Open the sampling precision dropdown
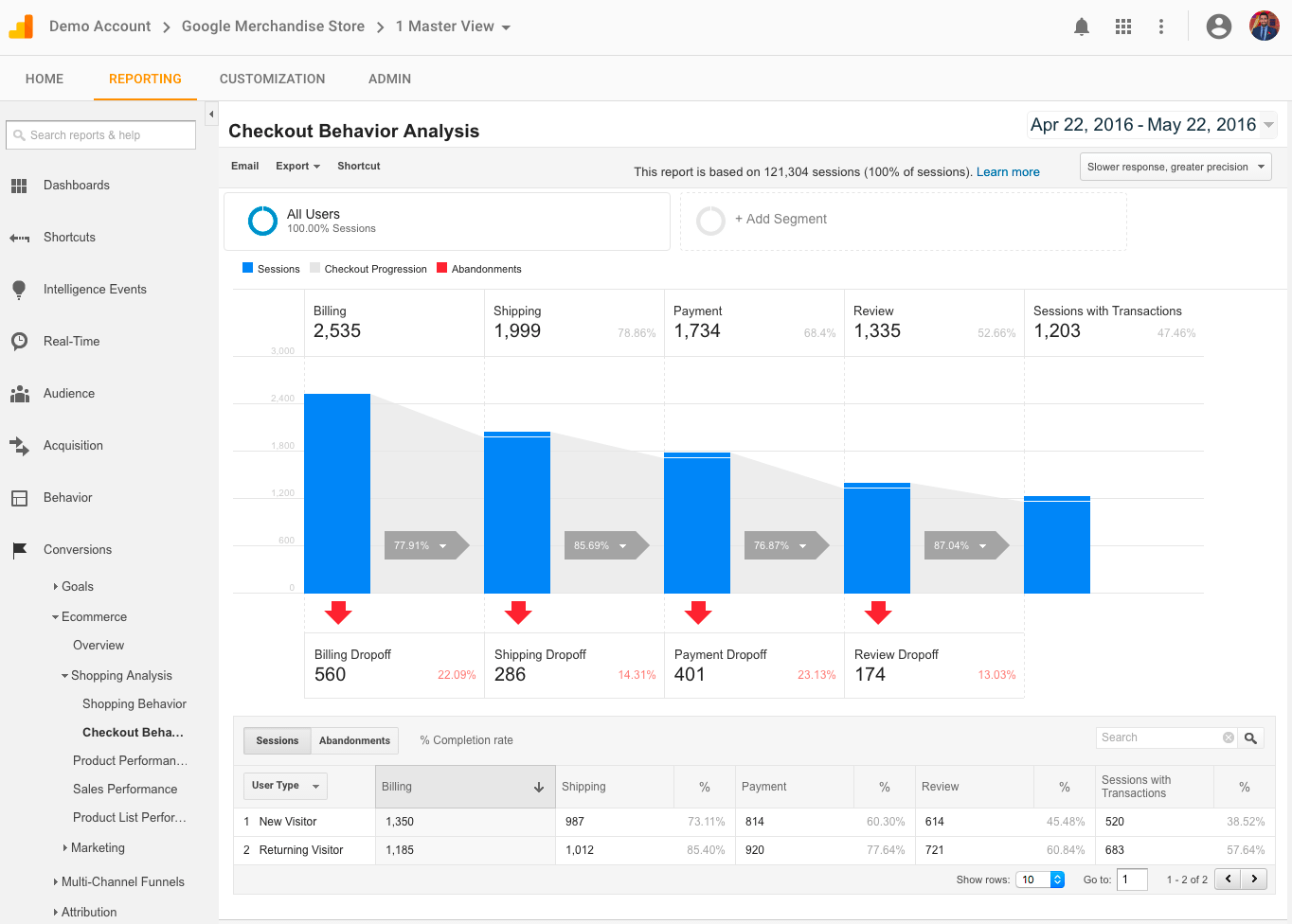 1175,166
